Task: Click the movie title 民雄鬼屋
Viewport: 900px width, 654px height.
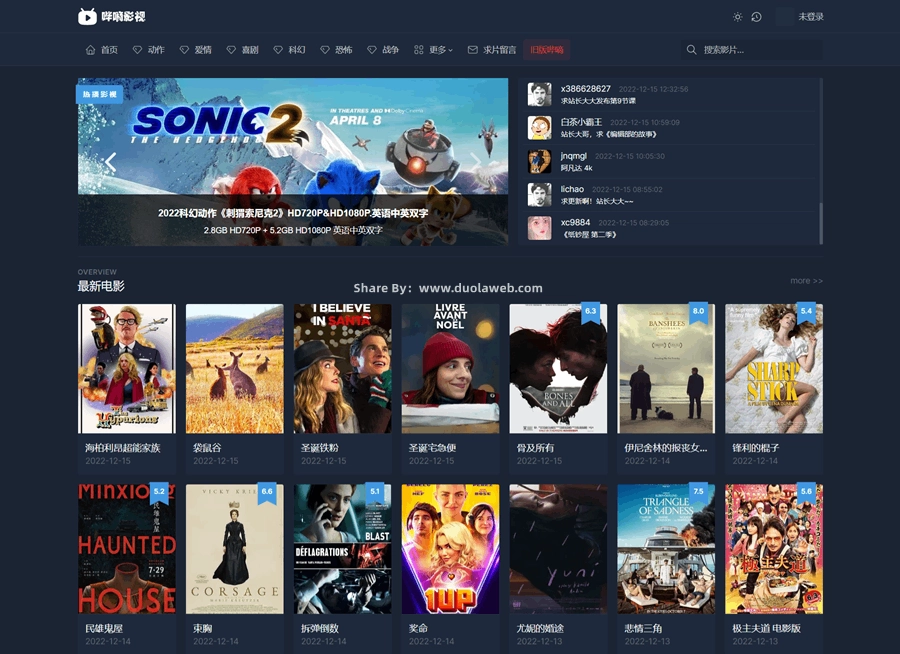Action: tap(104, 628)
